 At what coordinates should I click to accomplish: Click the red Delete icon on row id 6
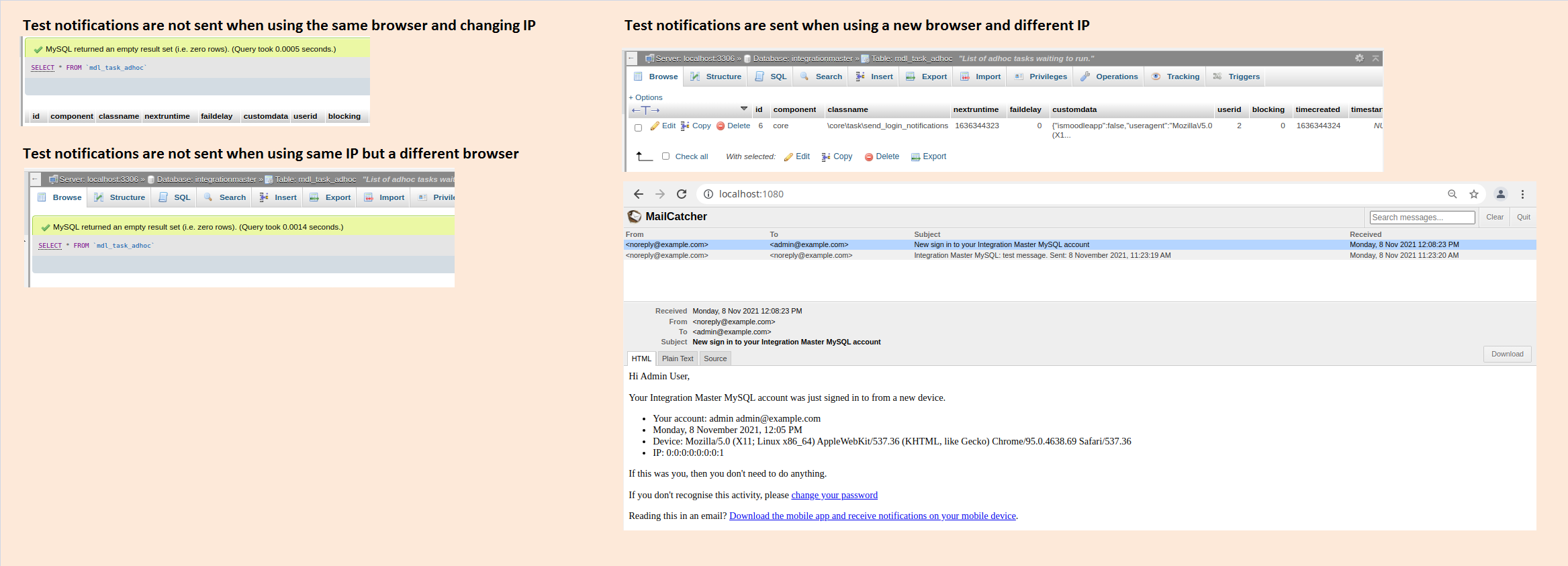pos(721,126)
